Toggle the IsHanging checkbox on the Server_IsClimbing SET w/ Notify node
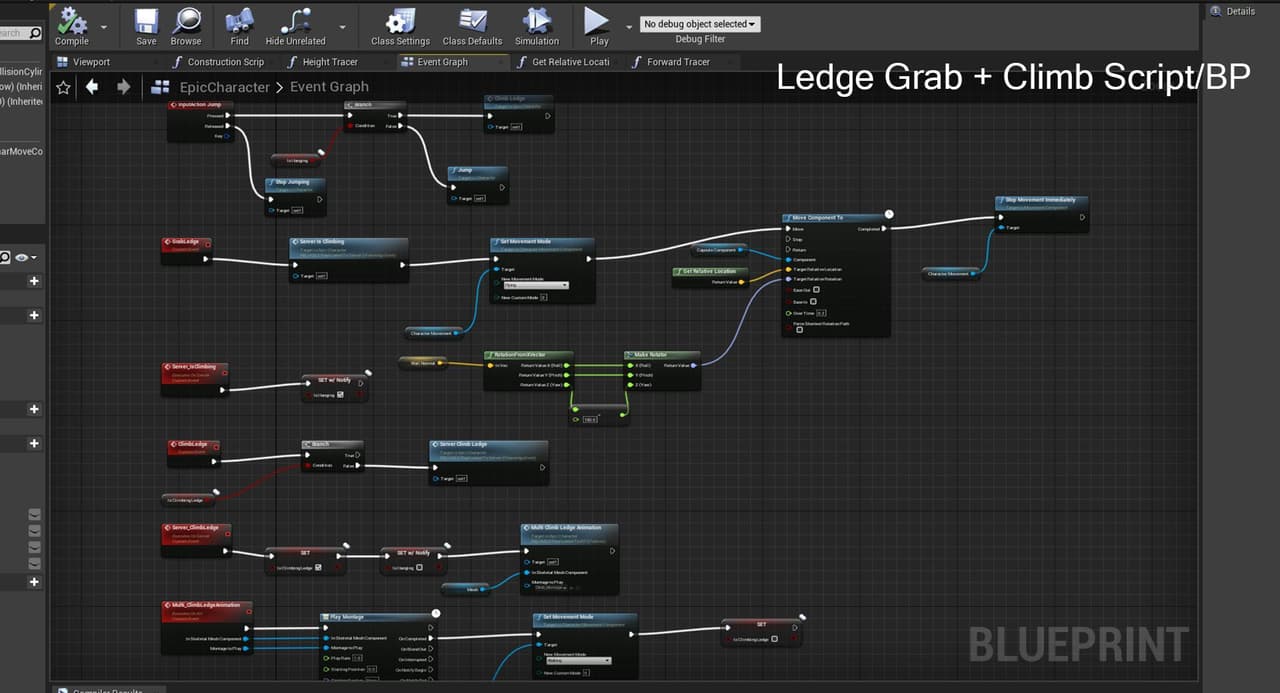This screenshot has height=693, width=1280. (x=341, y=395)
